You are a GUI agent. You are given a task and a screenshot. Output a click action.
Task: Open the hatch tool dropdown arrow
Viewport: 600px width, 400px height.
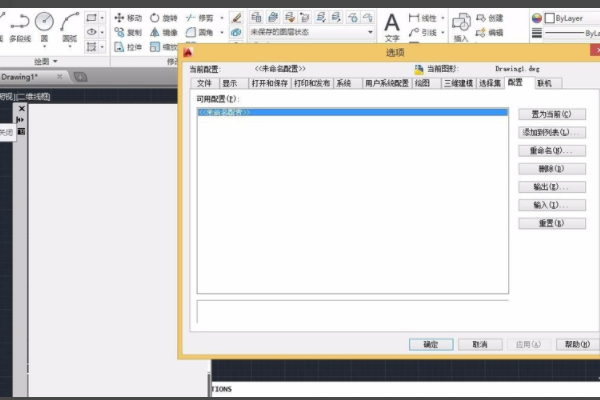102,47
